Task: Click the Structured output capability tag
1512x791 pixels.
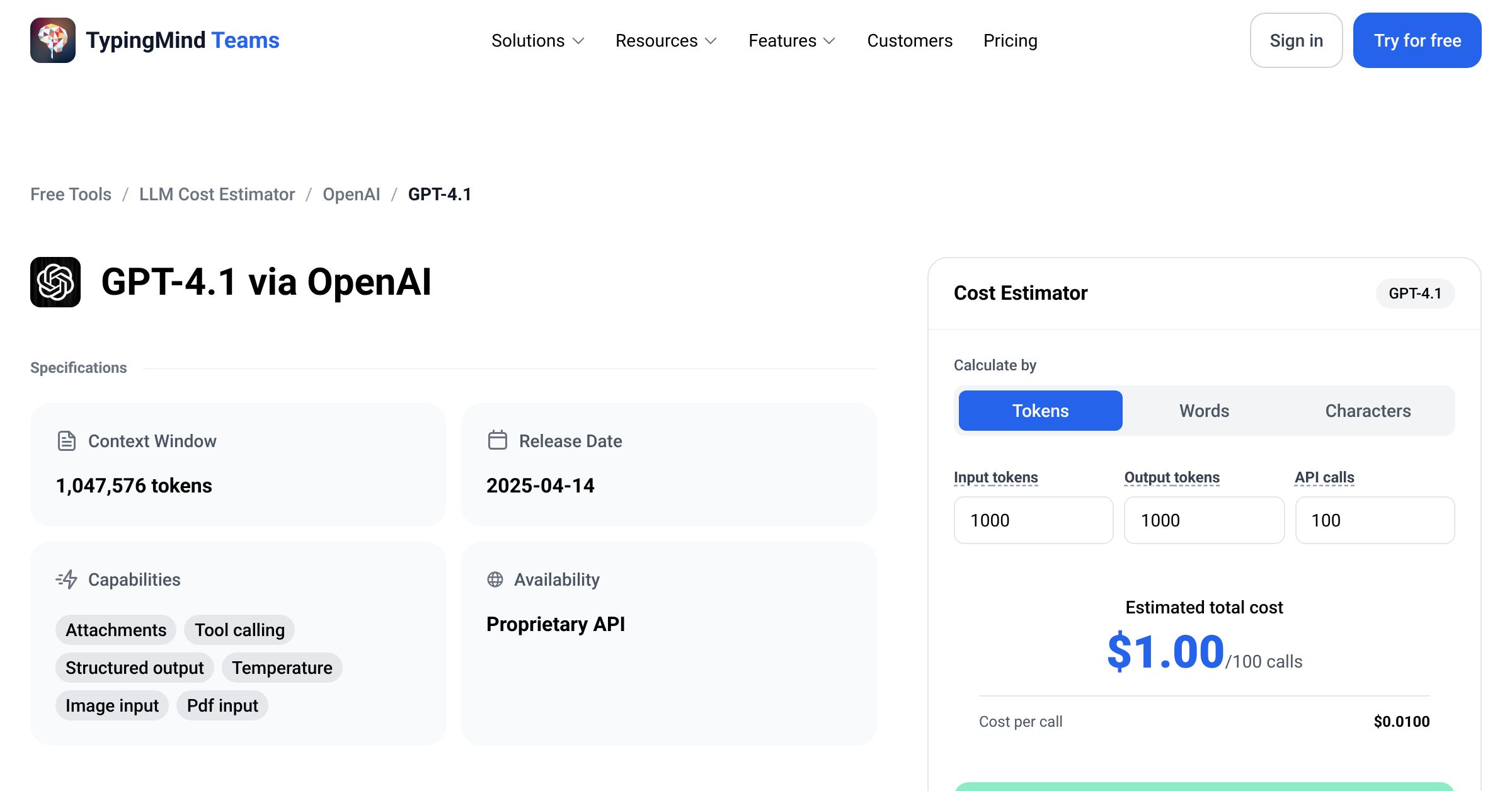Action: pyautogui.click(x=135, y=668)
